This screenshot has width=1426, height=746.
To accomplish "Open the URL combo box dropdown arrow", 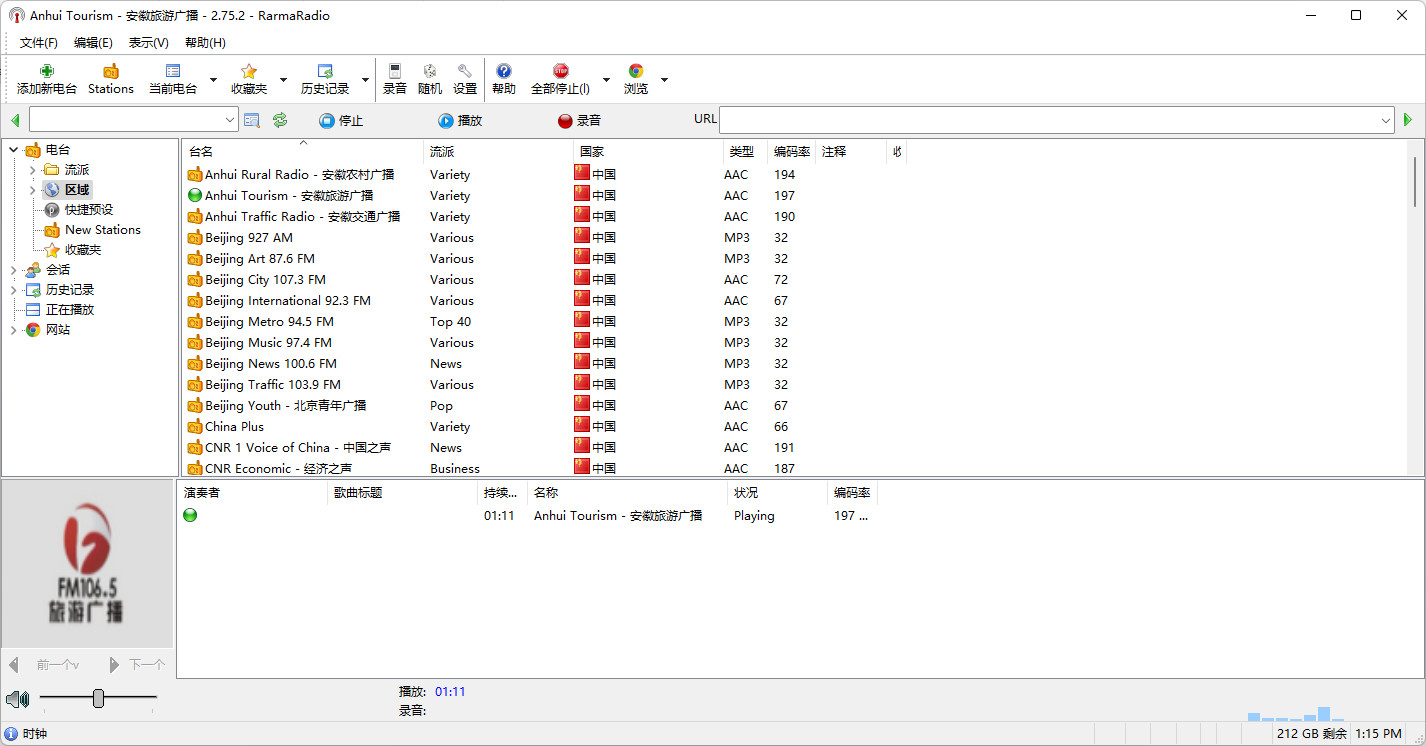I will tap(1386, 120).
